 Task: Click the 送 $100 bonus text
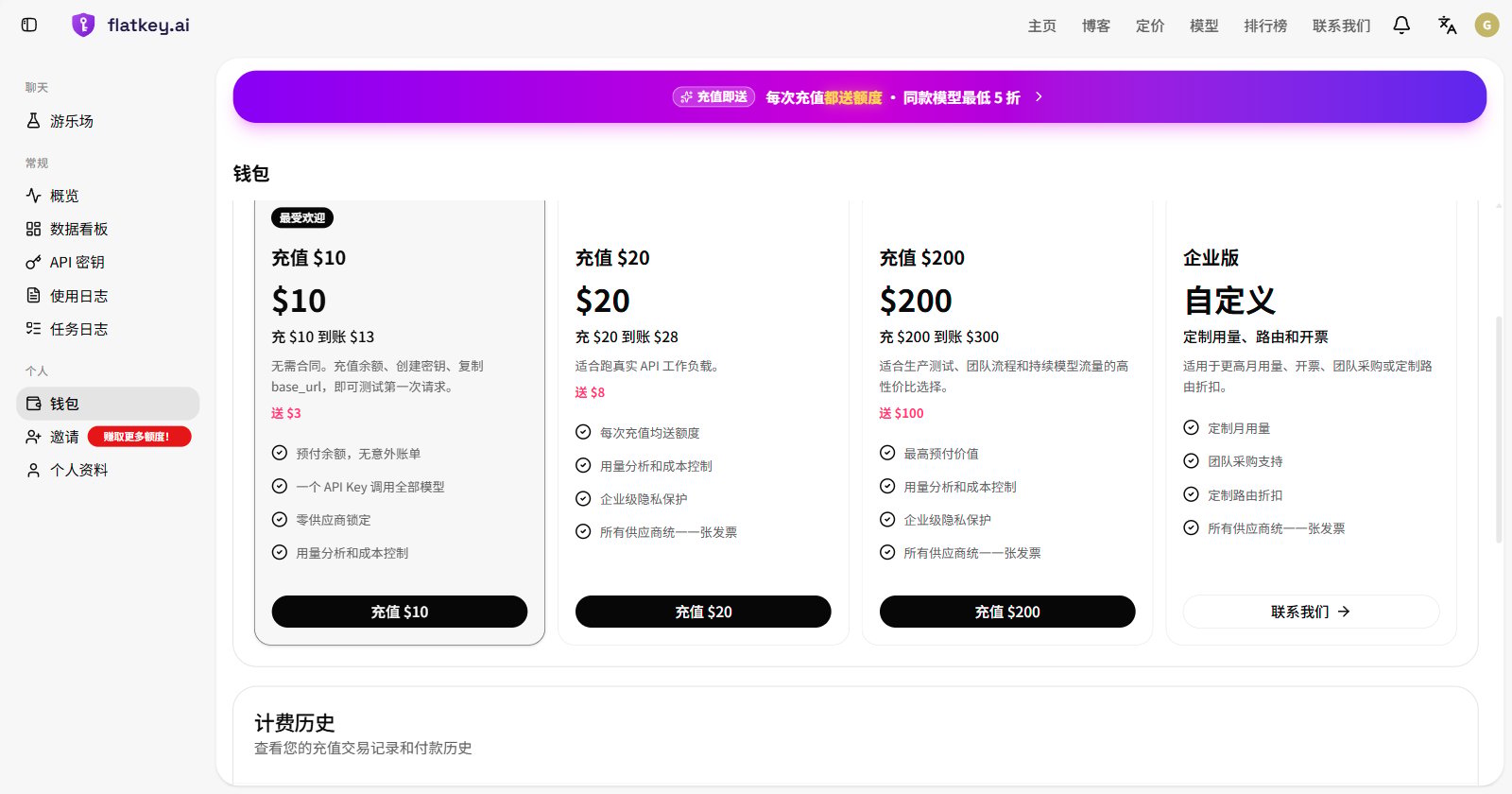(x=902, y=413)
